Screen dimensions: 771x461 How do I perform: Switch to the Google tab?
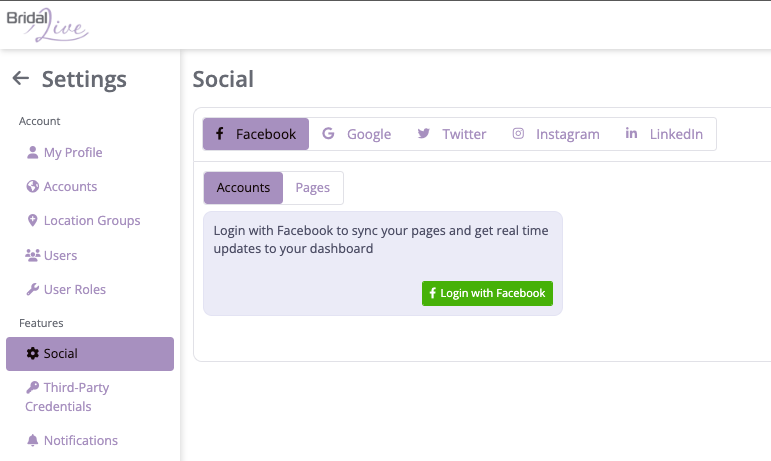click(x=356, y=134)
